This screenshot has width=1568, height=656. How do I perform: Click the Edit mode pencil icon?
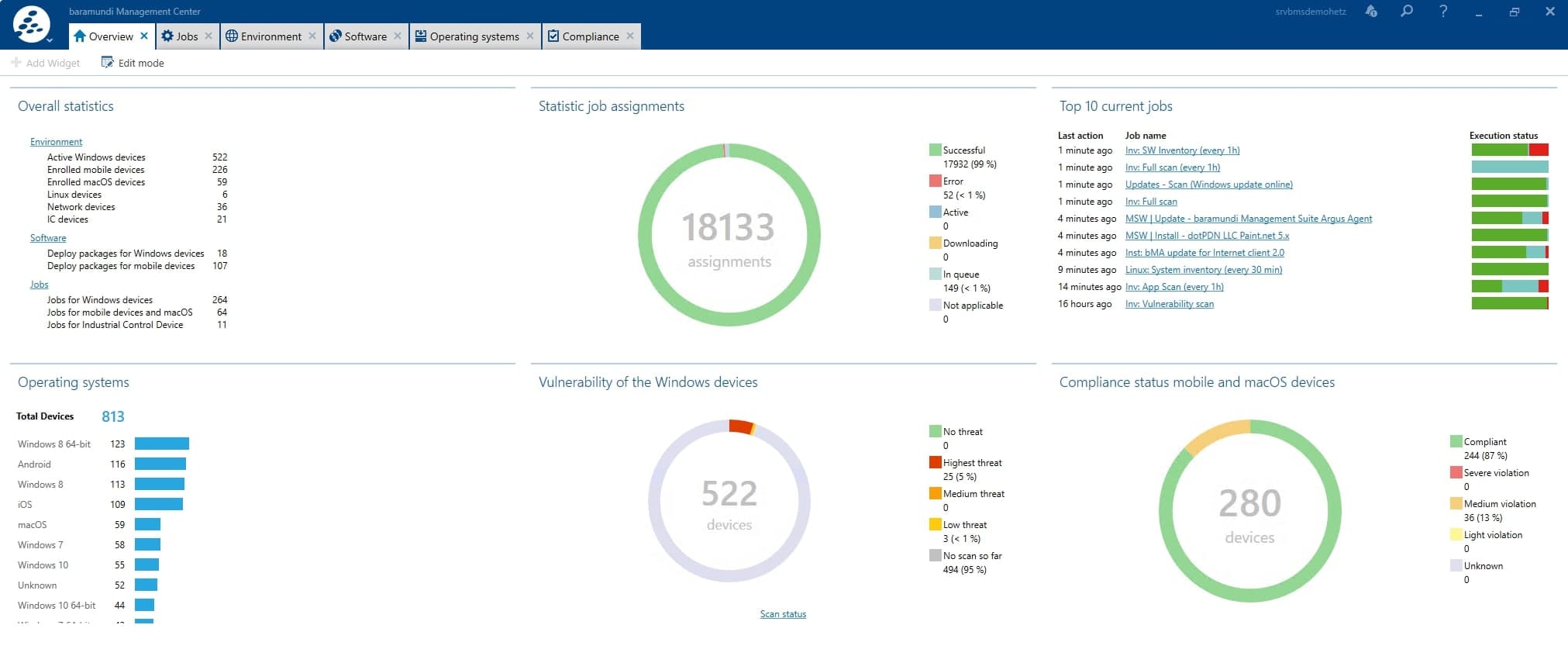click(x=107, y=62)
